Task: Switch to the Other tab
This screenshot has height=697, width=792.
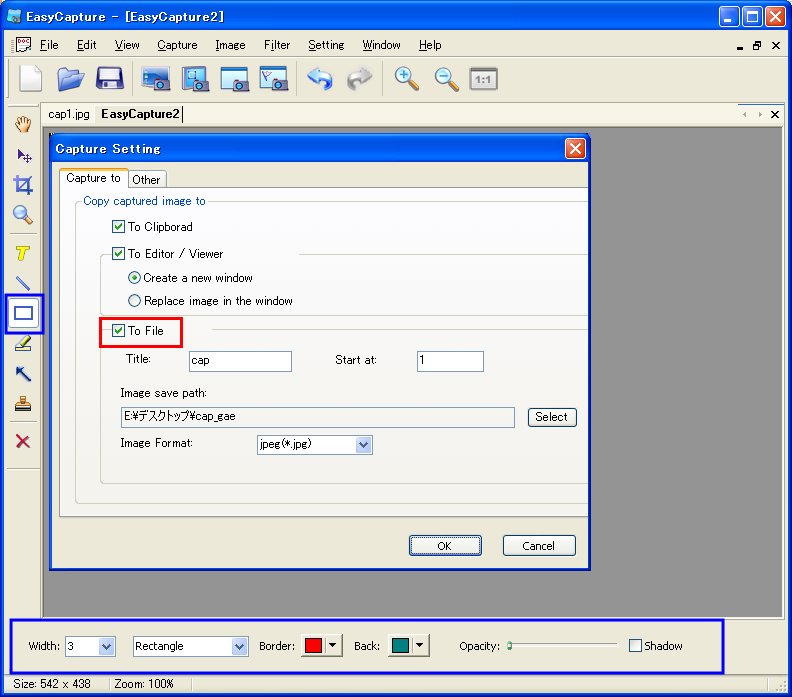Action: coord(146,180)
